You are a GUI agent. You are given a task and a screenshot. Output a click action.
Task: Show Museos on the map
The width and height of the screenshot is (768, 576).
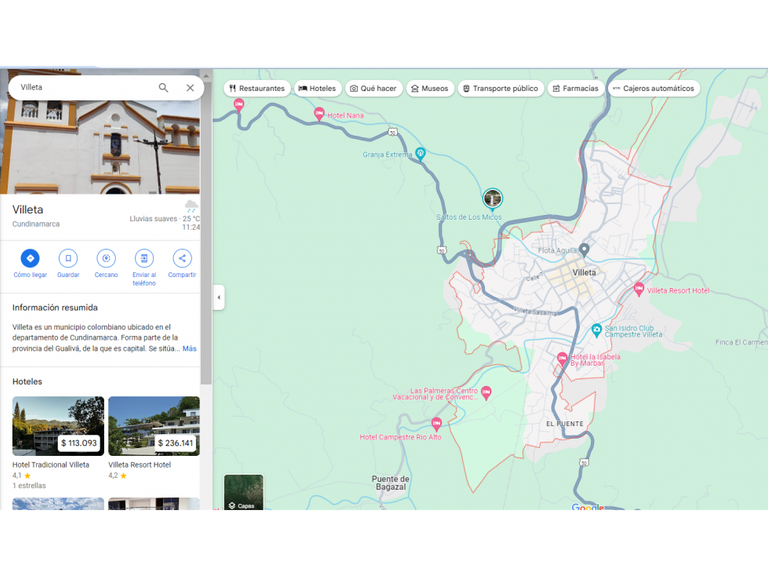click(x=430, y=89)
